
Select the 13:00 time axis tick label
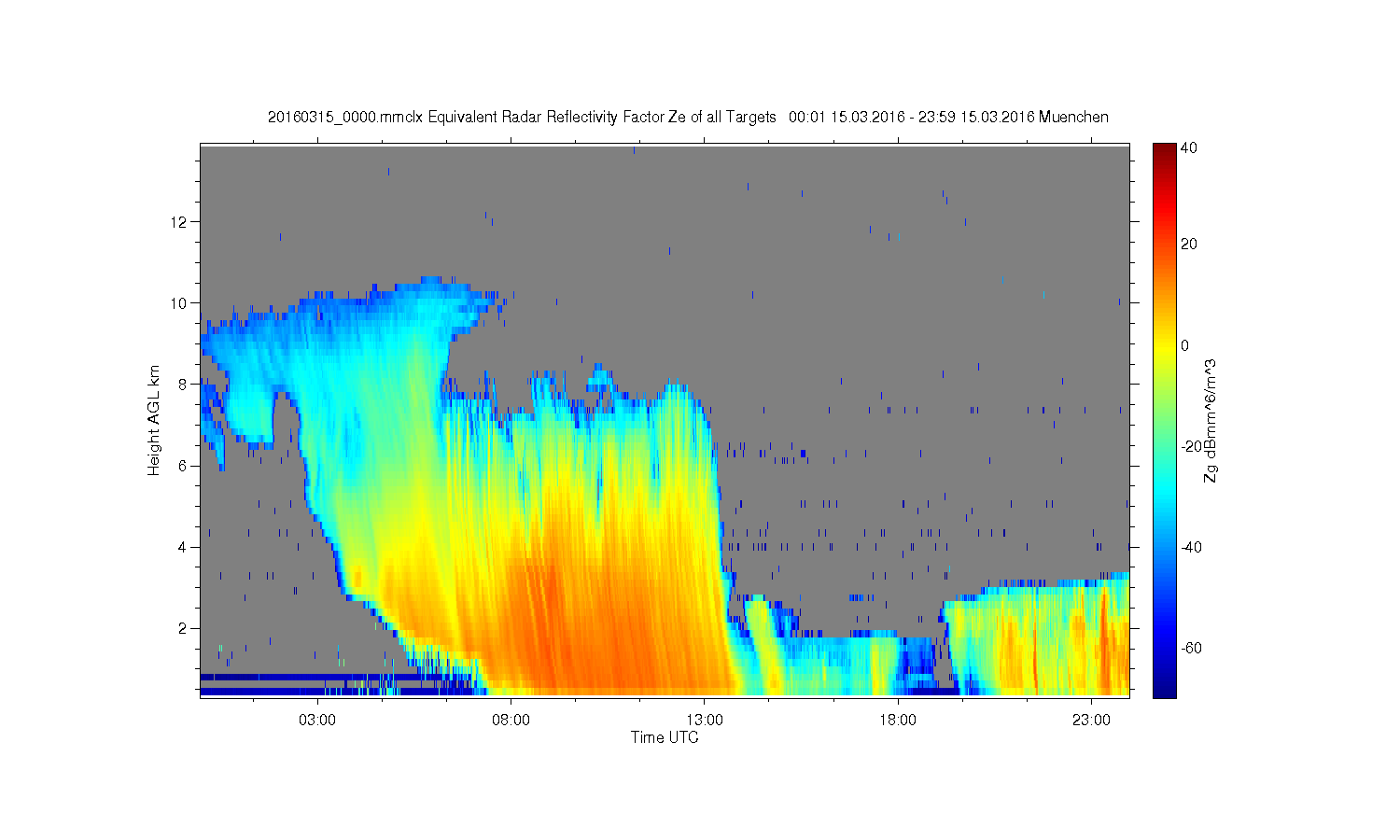[x=705, y=721]
